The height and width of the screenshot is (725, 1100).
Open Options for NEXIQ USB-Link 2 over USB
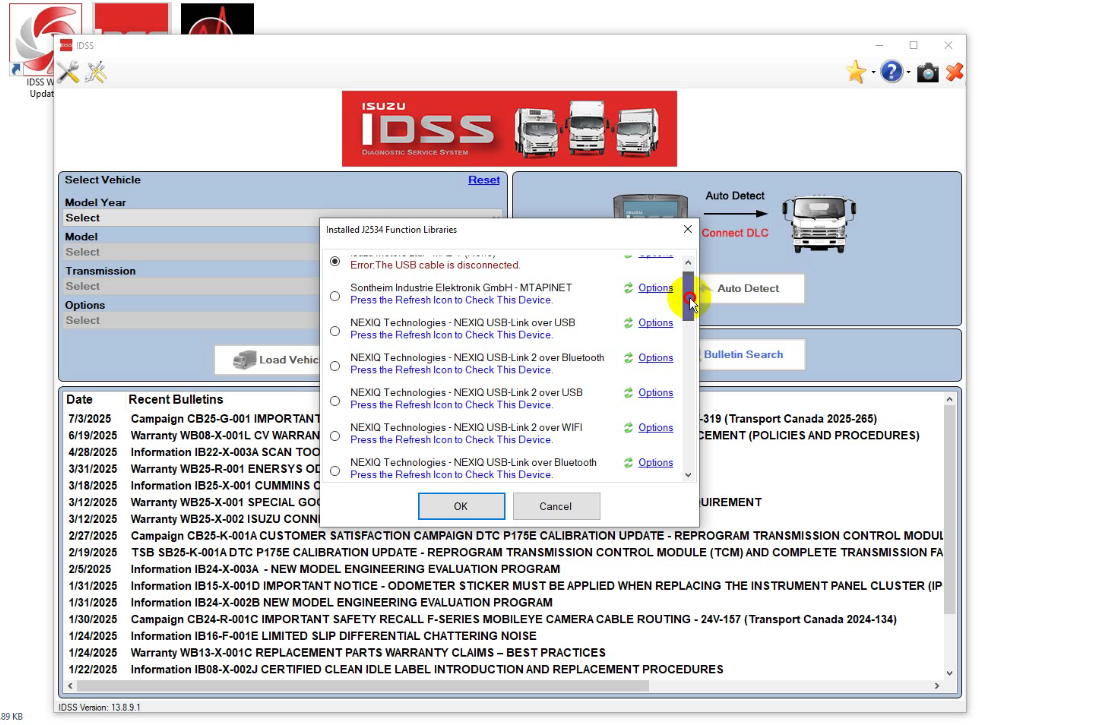pos(655,393)
